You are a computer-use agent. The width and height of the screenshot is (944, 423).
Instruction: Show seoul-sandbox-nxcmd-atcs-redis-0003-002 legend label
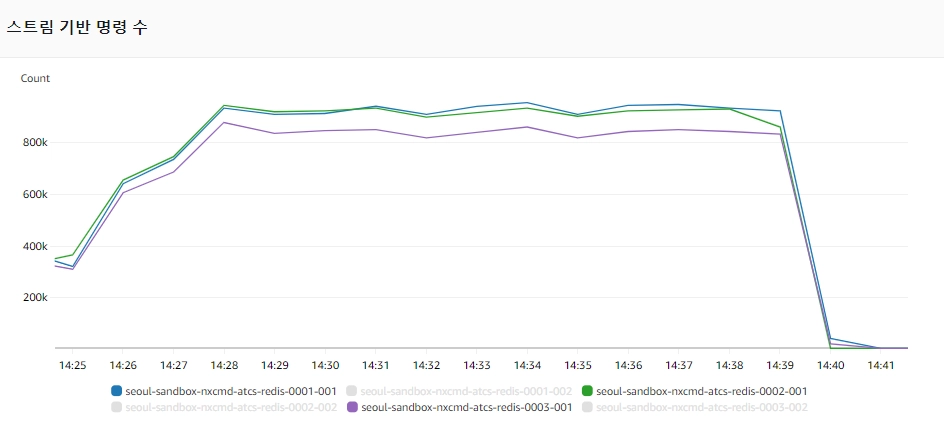click(702, 407)
